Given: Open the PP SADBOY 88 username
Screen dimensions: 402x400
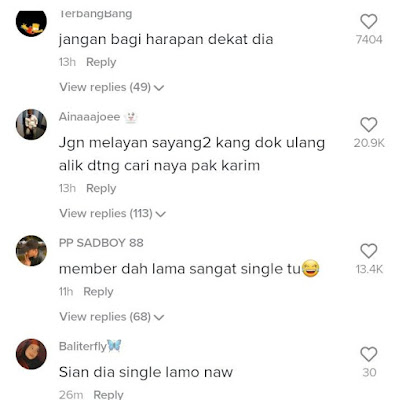Looking at the screenshot, I should [101, 243].
